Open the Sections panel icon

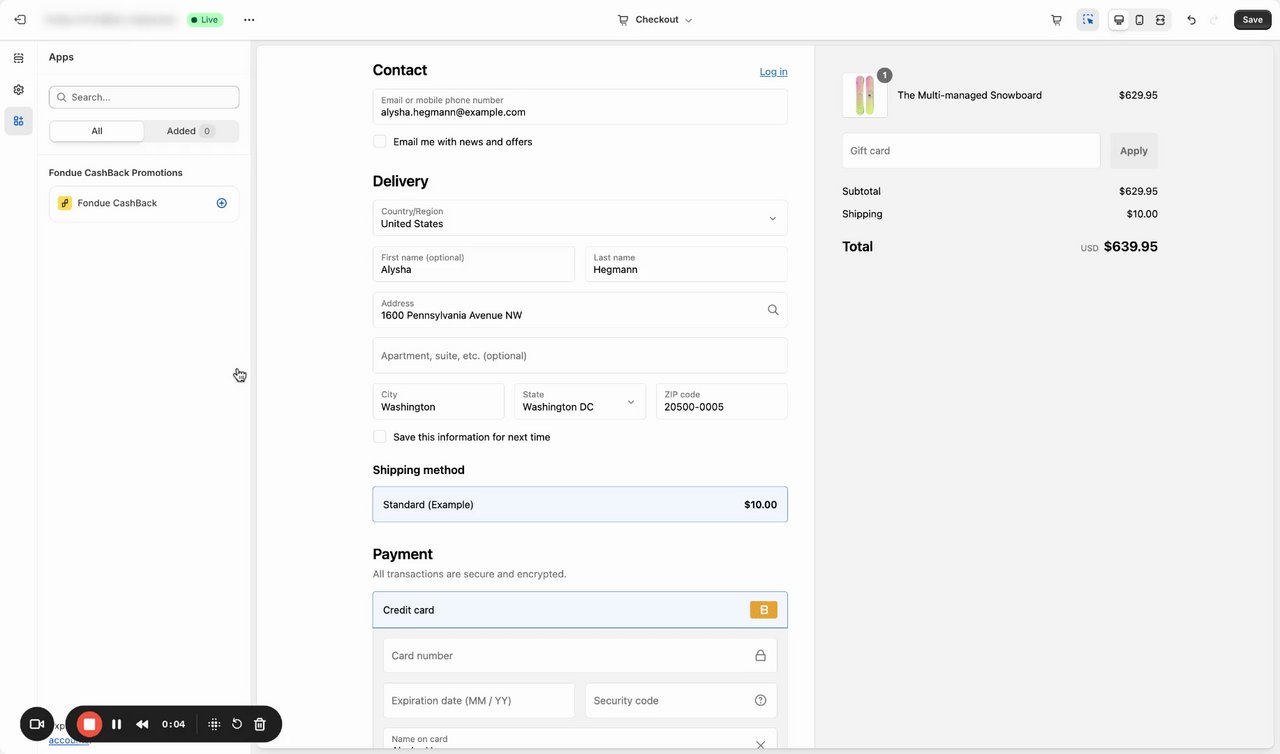point(18,58)
